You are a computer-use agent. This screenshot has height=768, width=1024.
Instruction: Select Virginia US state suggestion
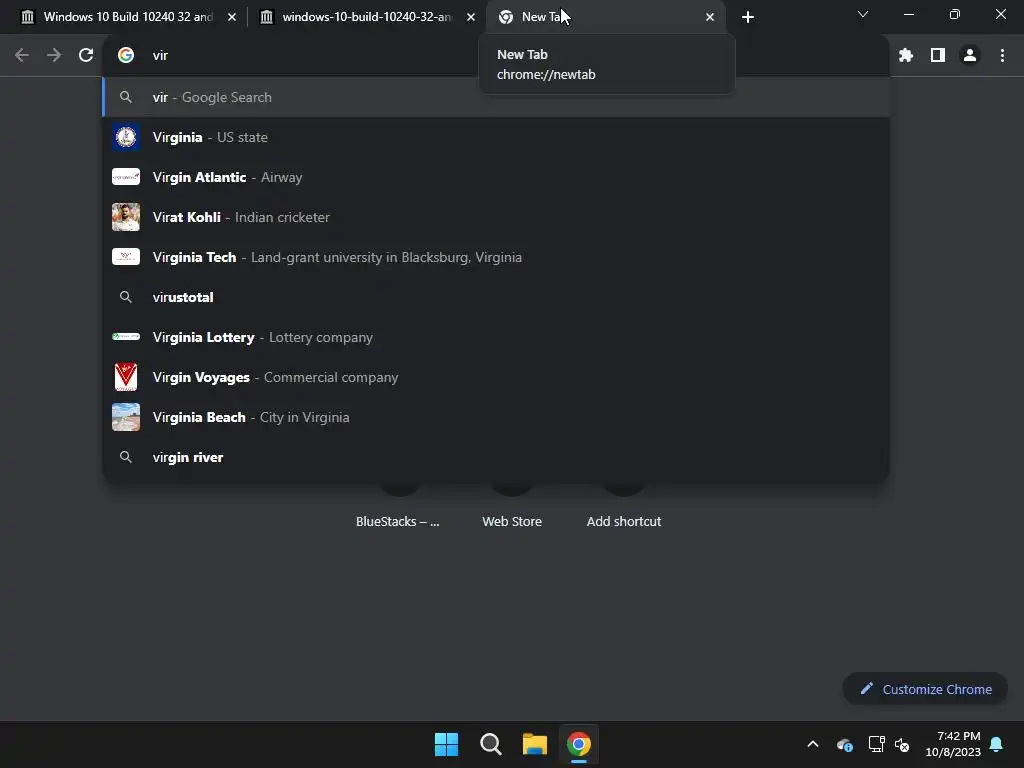(x=496, y=137)
